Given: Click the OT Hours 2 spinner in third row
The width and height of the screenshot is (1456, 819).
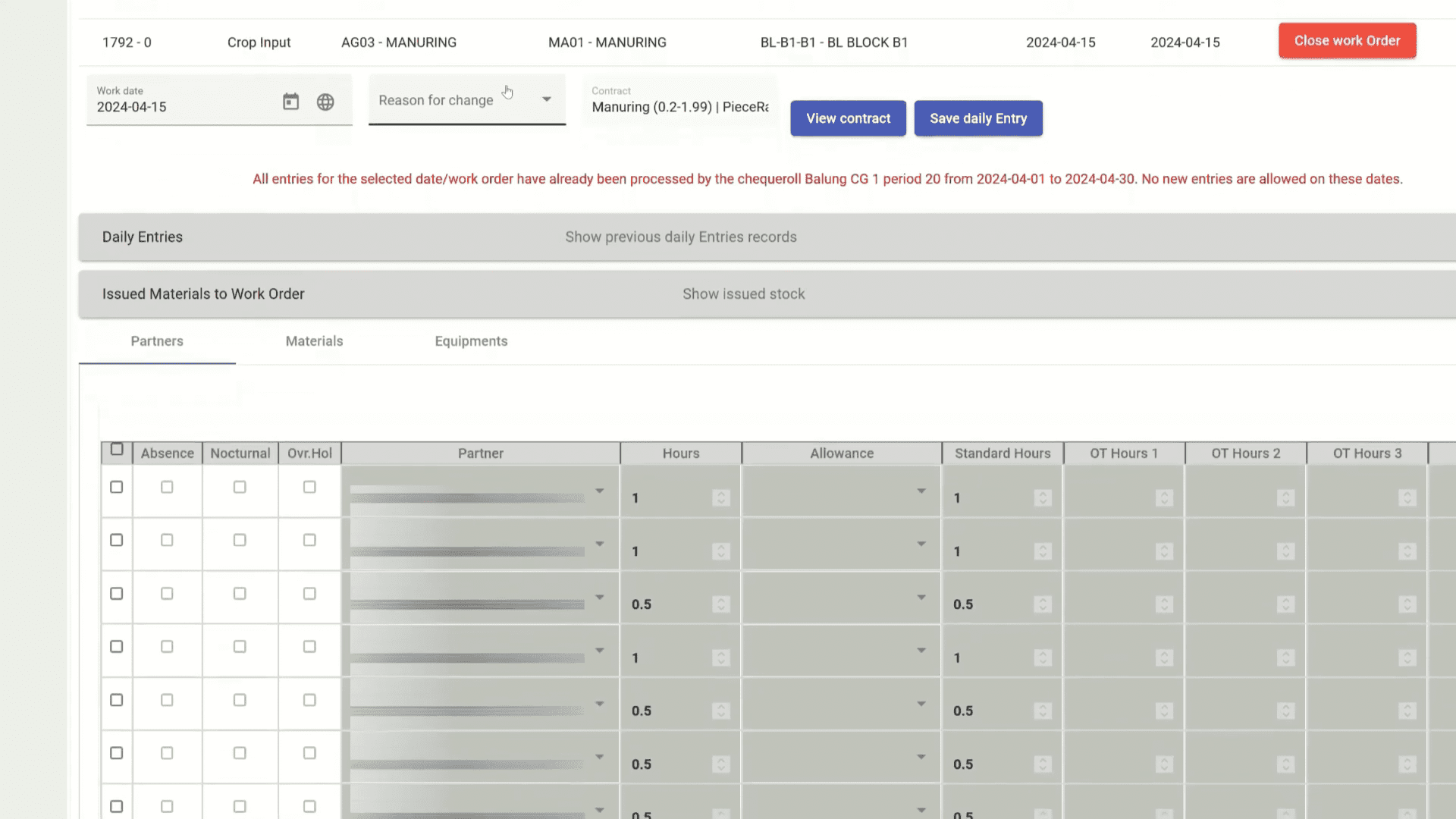Looking at the screenshot, I should tap(1285, 604).
